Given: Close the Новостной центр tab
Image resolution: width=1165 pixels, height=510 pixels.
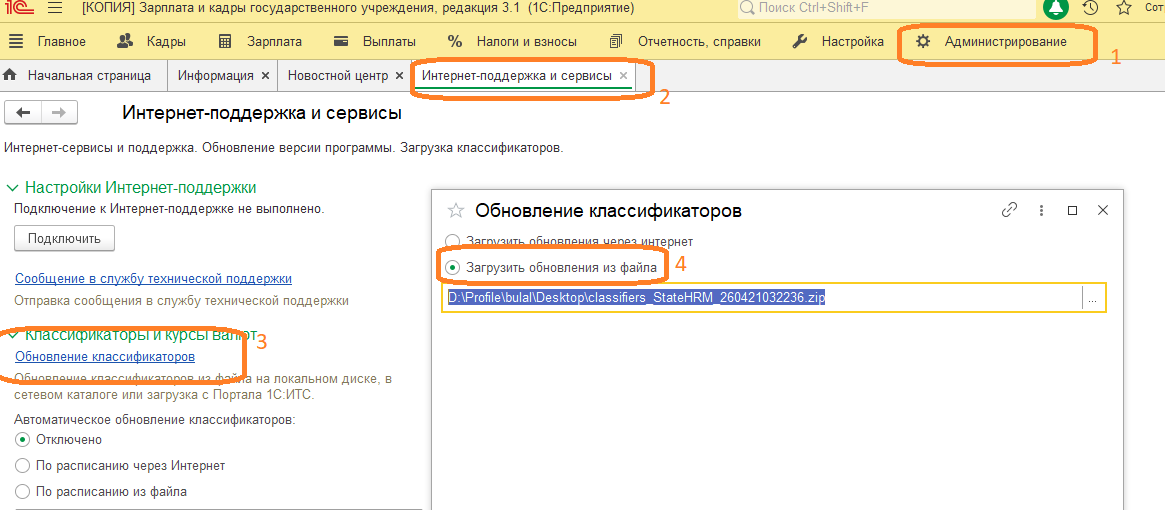Looking at the screenshot, I should click(399, 76).
